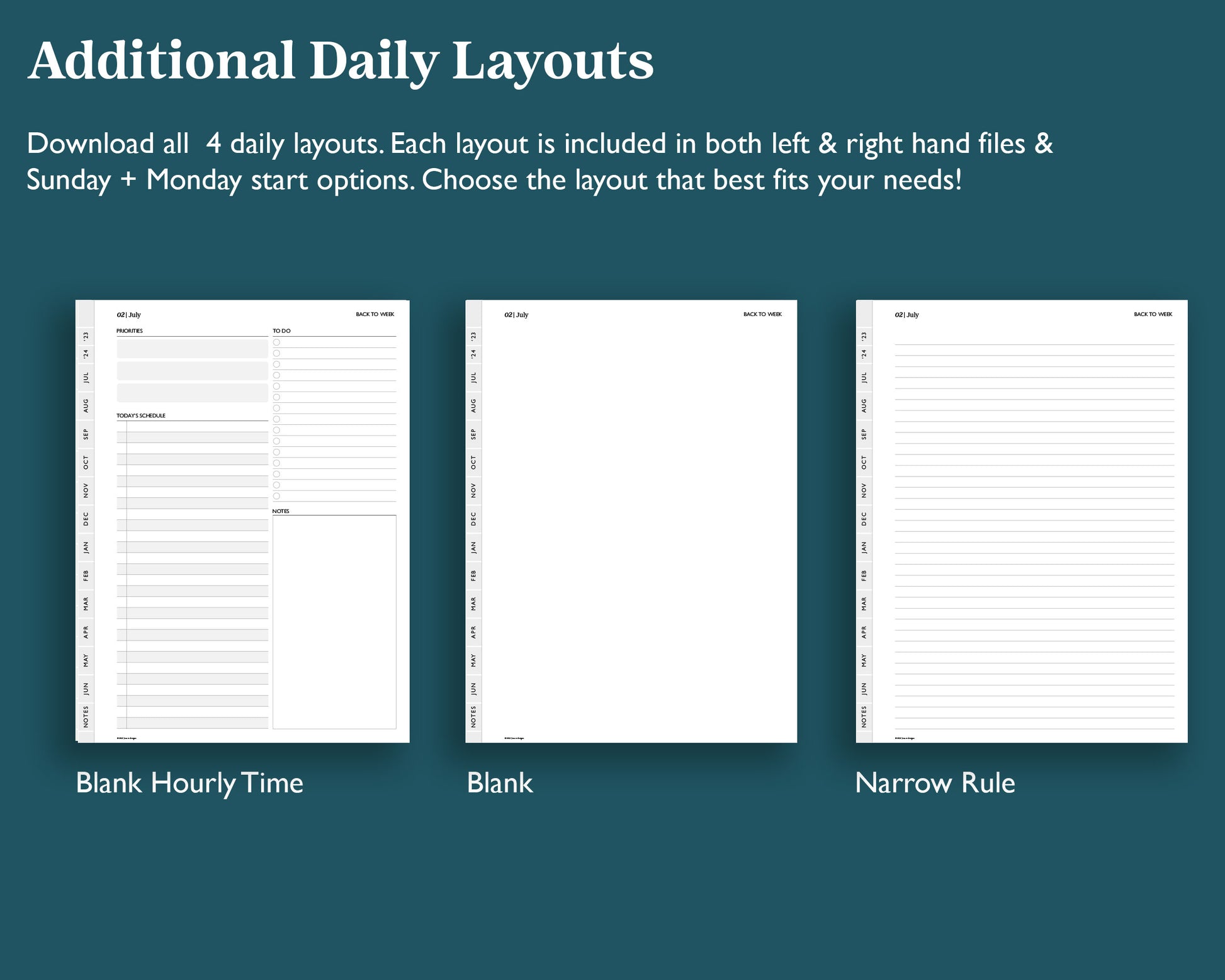This screenshot has height=980, width=1225.
Task: Click the '02 | July' date on Blank Hourly Time page
Action: pyautogui.click(x=129, y=315)
